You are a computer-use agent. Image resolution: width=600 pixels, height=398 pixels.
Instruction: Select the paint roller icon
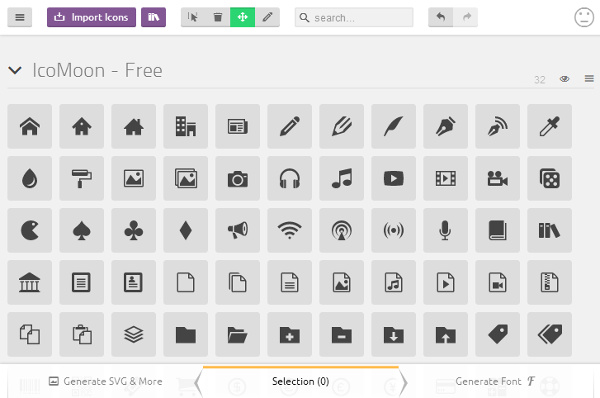click(x=82, y=178)
